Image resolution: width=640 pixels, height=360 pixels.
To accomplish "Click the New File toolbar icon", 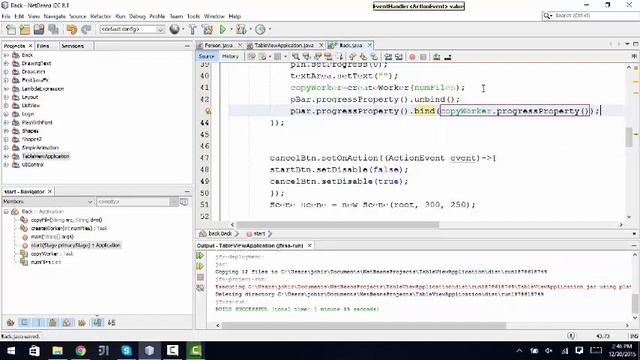I will pyautogui.click(x=11, y=29).
